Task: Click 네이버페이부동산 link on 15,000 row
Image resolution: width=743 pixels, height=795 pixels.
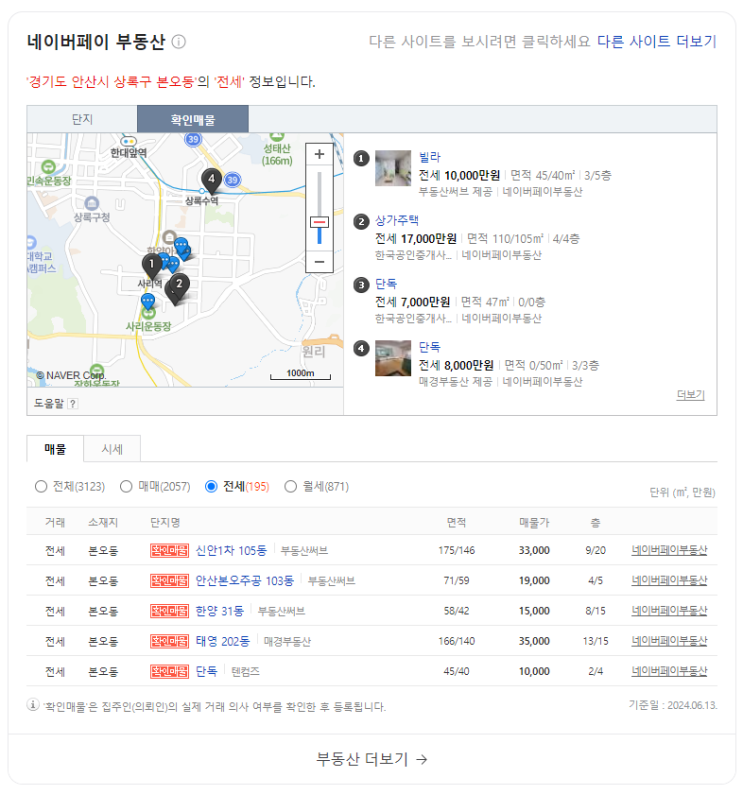Action: pyautogui.click(x=669, y=611)
